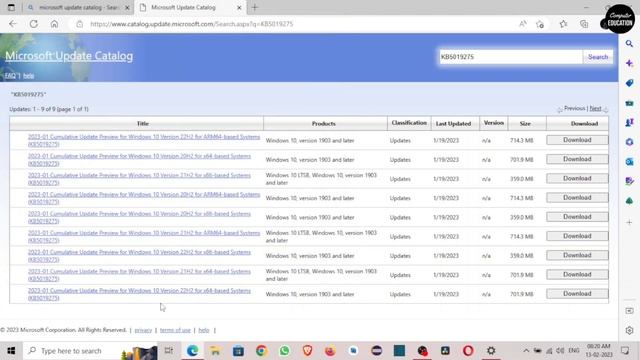Sort by the Size column header
This screenshot has height=360, width=640.
[525, 123]
